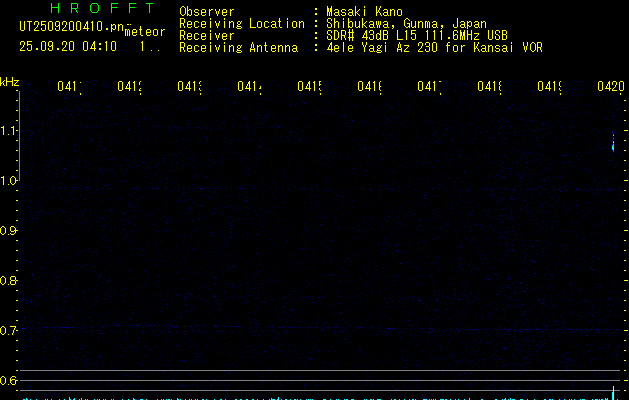Click the observer name Masaki Kano
This screenshot has height=400, width=629.
coord(364,12)
